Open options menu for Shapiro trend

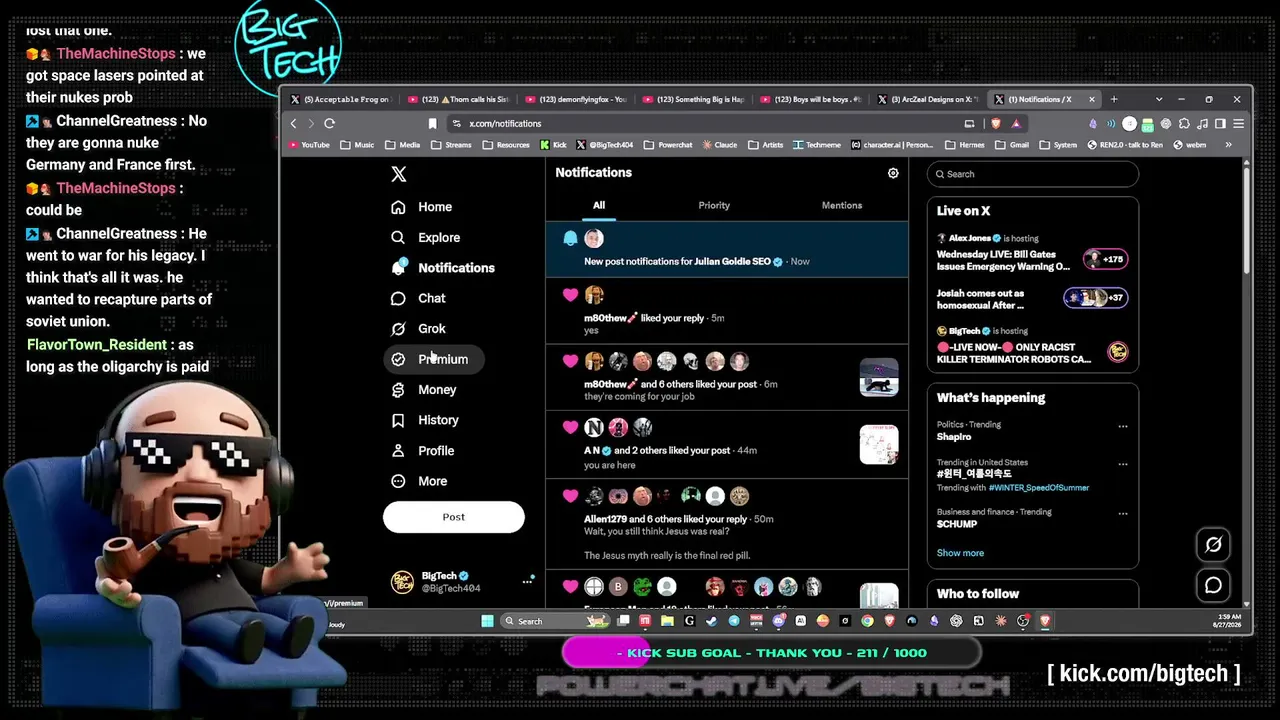1123,427
